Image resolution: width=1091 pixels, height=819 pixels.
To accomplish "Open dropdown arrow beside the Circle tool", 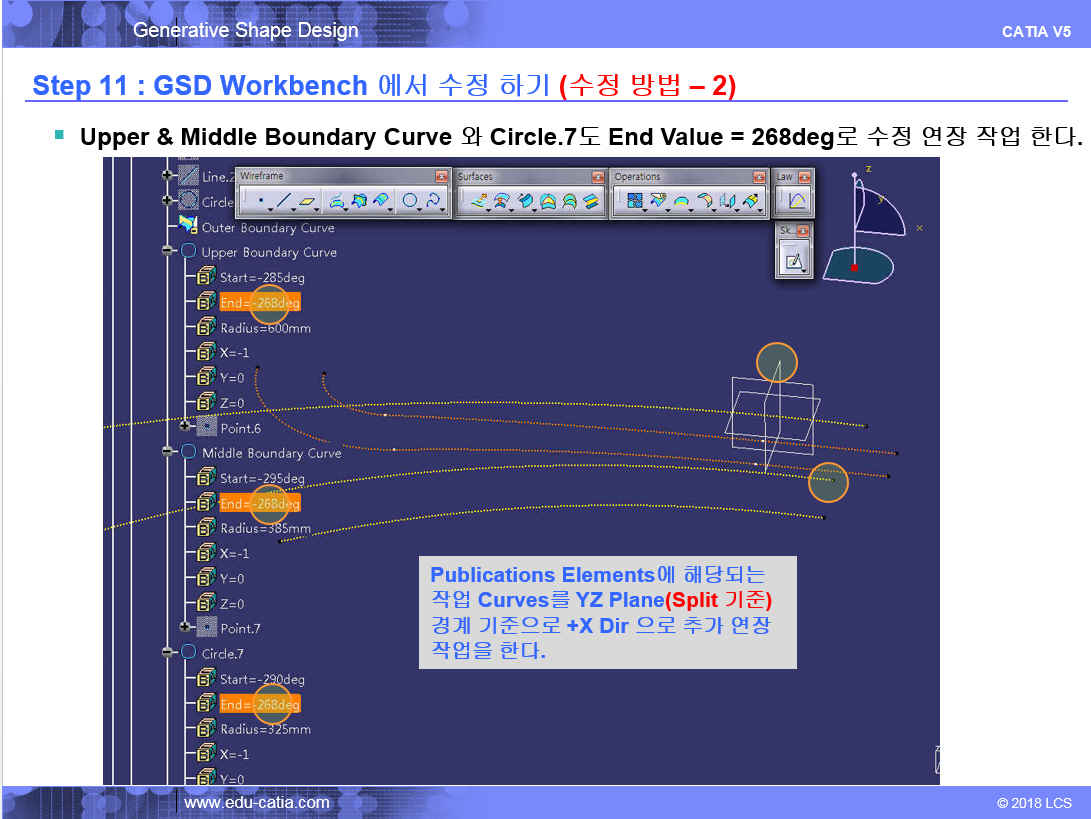I will pyautogui.click(x=421, y=210).
